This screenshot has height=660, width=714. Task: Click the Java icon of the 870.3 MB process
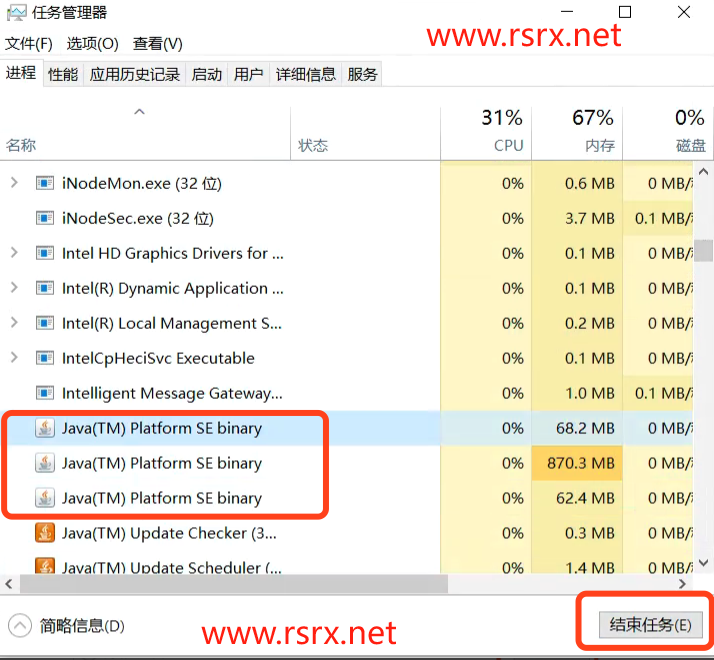tap(45, 463)
